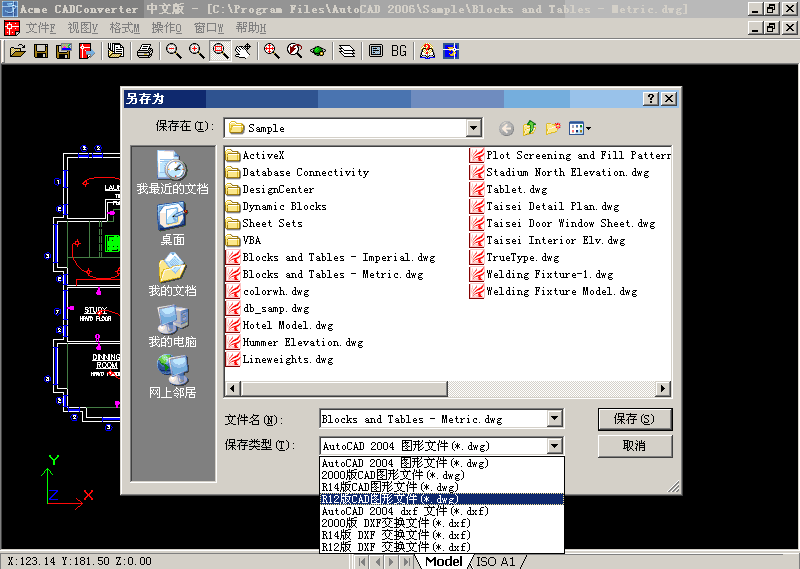Open the Dynamic Blocks folder

(x=277, y=206)
